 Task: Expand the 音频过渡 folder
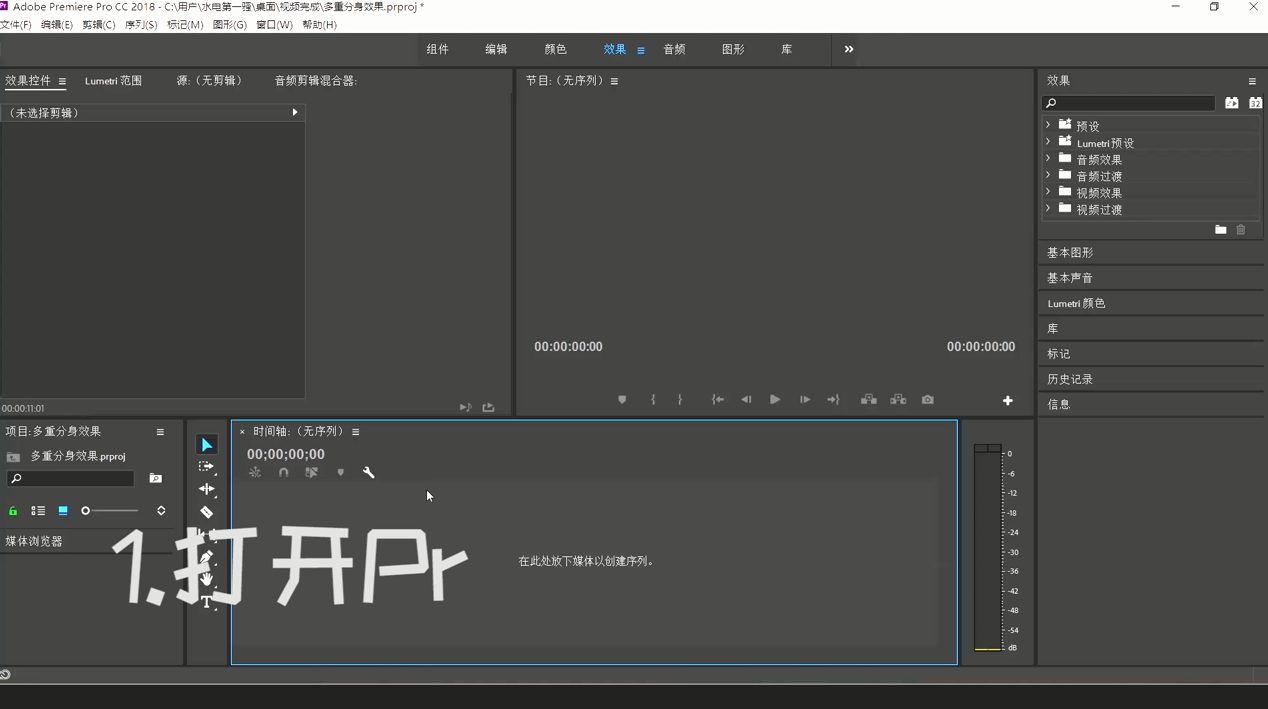pyautogui.click(x=1048, y=175)
